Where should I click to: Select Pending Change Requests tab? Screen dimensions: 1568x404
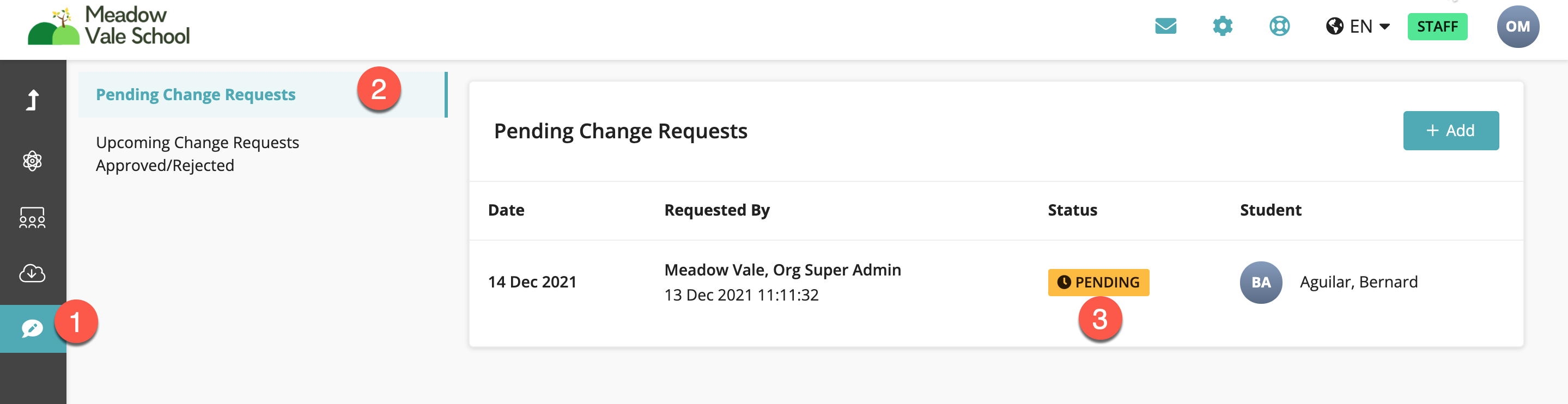196,95
